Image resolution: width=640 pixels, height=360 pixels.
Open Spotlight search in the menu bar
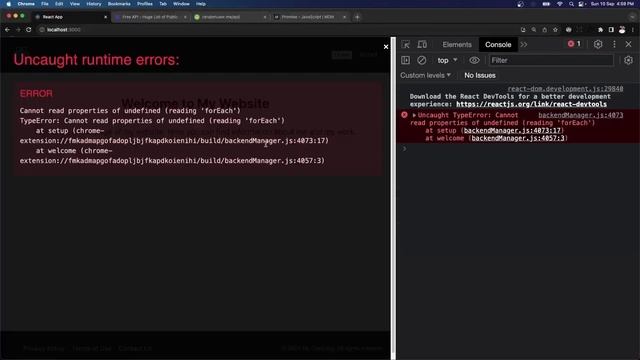click(571, 4)
